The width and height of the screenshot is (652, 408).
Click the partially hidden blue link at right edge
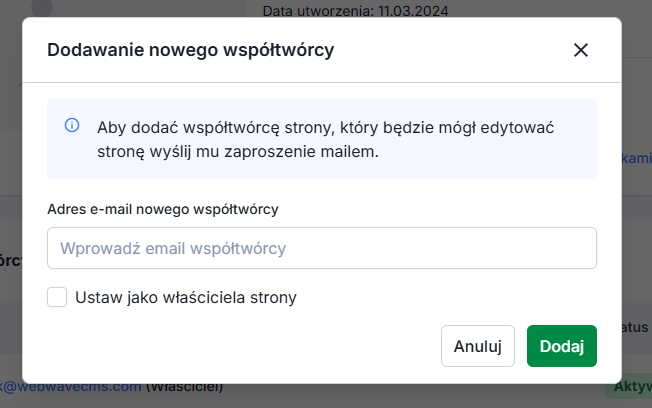[636, 158]
